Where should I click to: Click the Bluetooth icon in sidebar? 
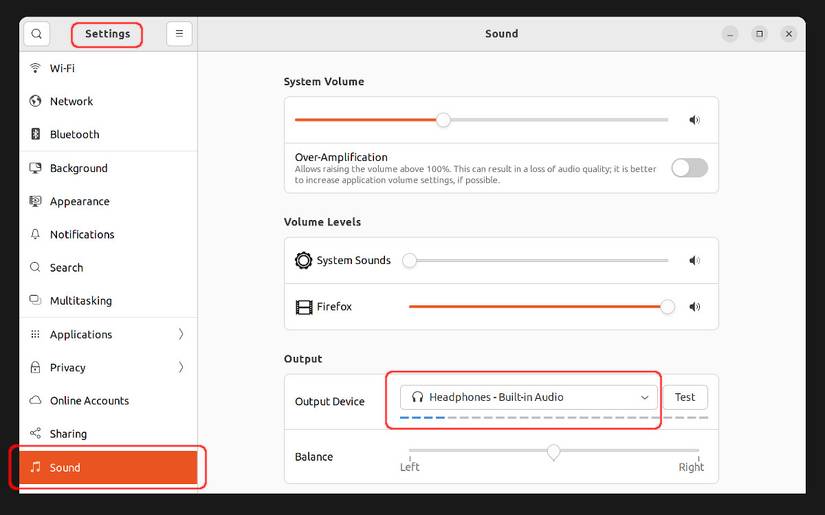coord(36,134)
